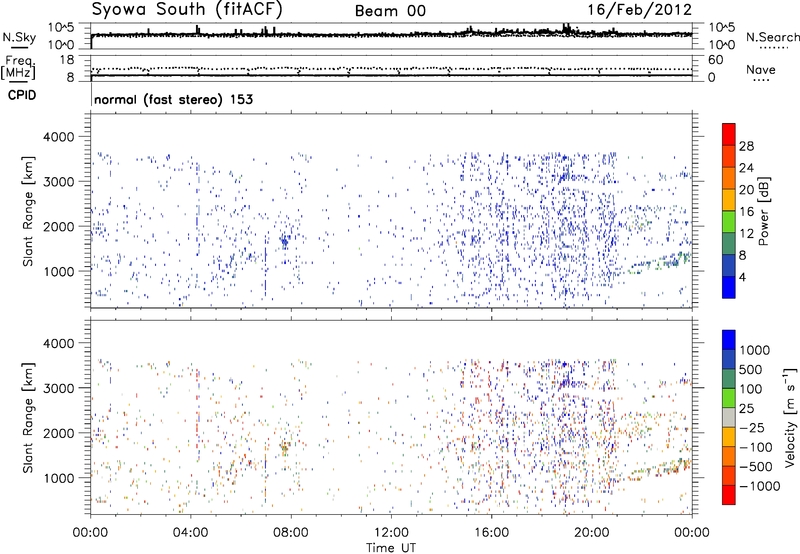The height and width of the screenshot is (554, 800).
Task: Click the '4000' tick on power panel
Action: pyautogui.click(x=59, y=137)
